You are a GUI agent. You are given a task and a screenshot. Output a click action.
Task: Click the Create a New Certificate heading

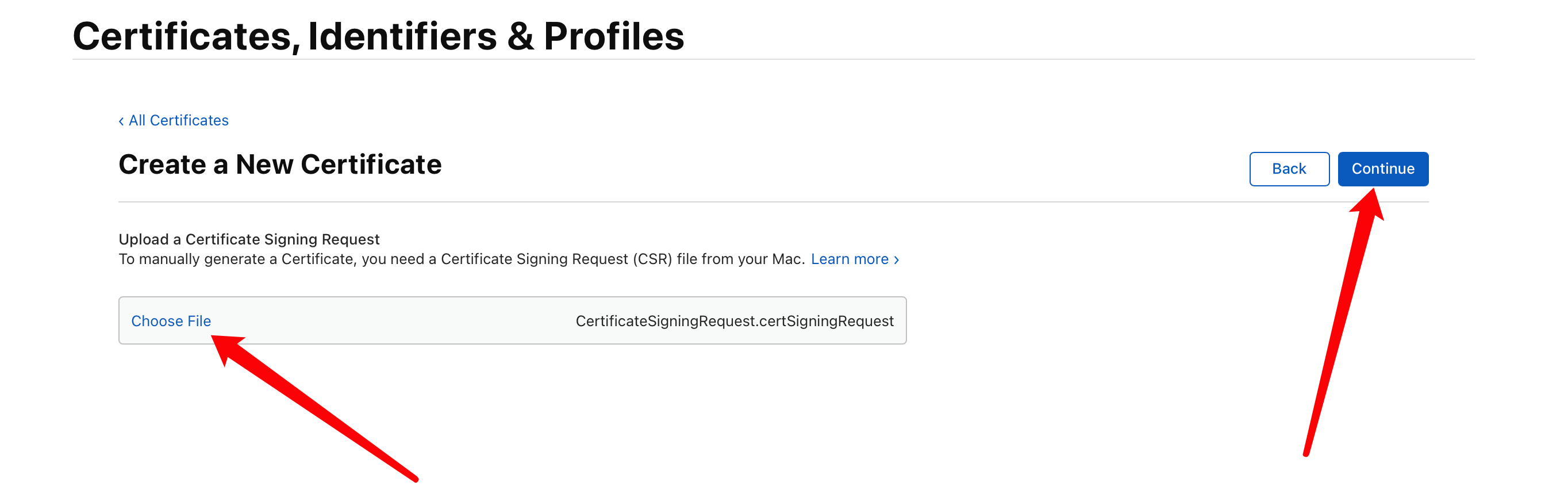(x=280, y=165)
